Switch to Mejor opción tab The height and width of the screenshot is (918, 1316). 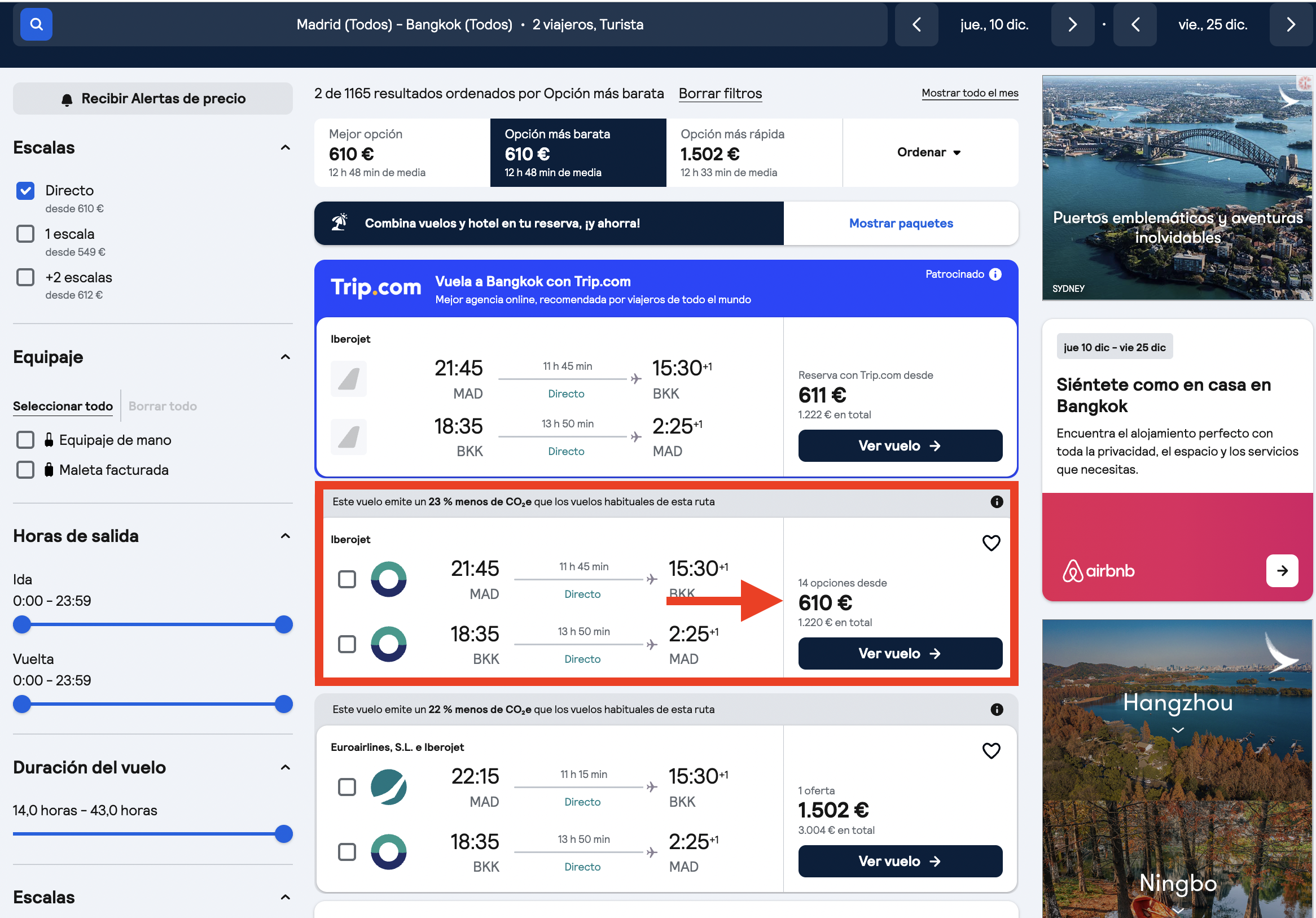click(x=402, y=152)
